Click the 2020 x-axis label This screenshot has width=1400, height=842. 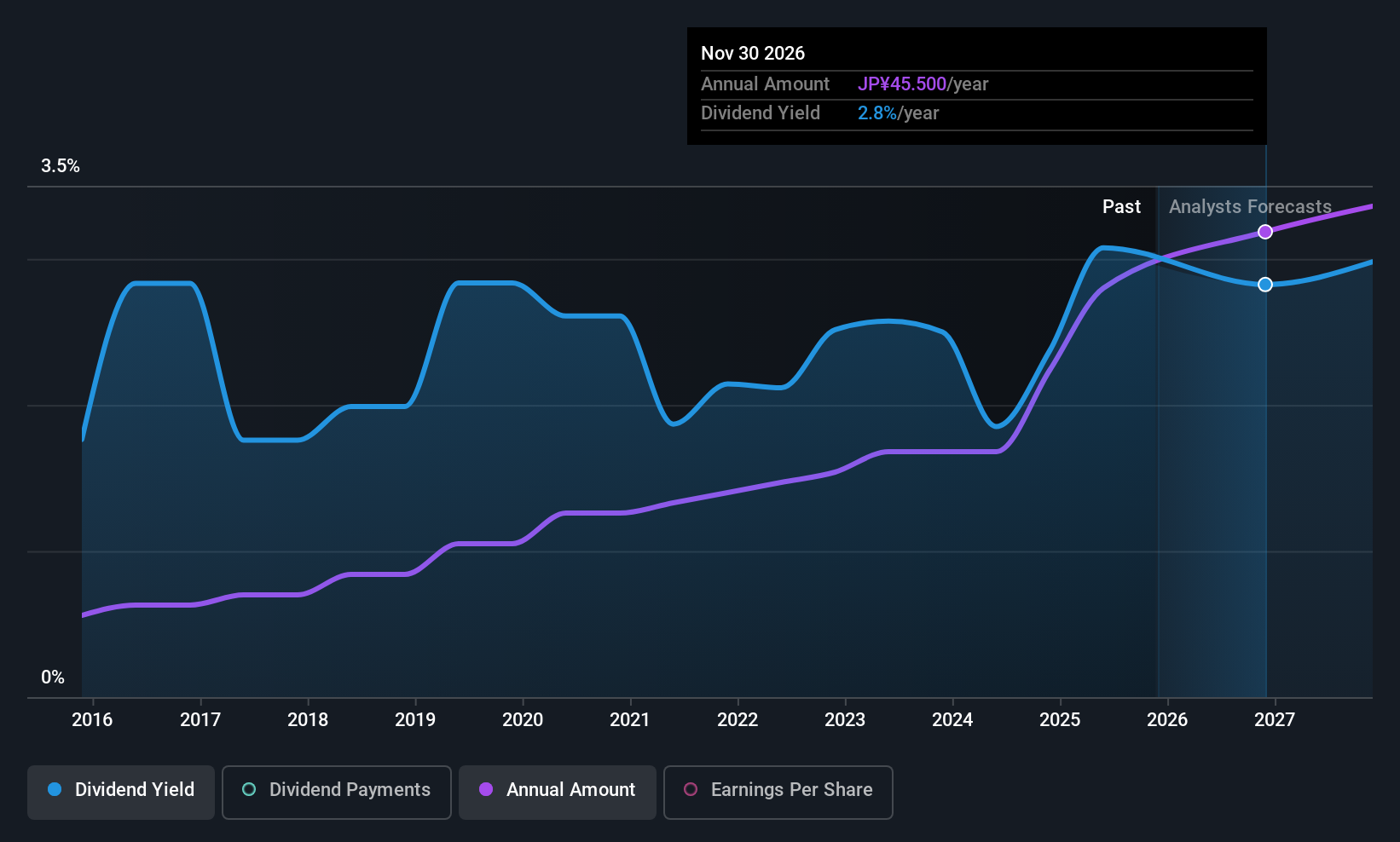(x=523, y=720)
